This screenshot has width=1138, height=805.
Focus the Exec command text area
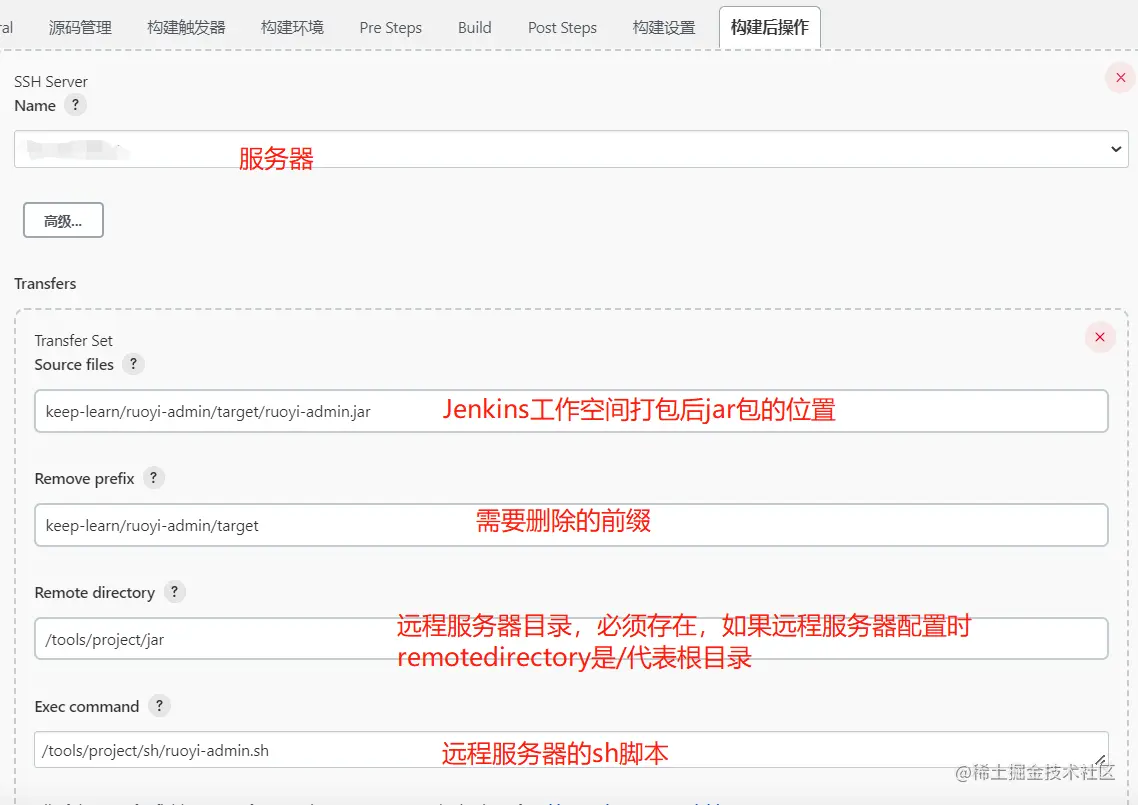click(x=571, y=750)
